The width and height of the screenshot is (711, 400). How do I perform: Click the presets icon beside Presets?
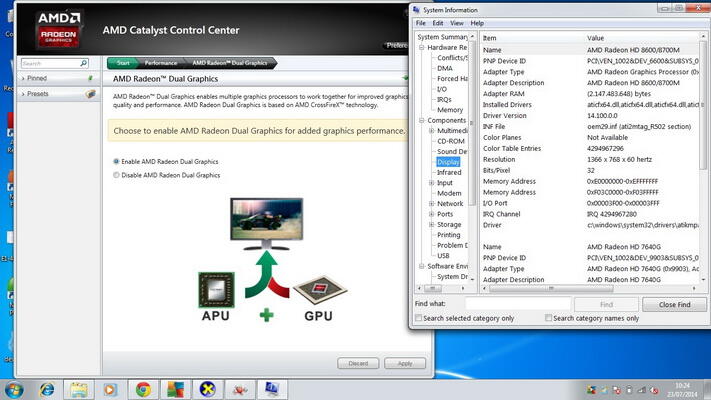[x=91, y=93]
